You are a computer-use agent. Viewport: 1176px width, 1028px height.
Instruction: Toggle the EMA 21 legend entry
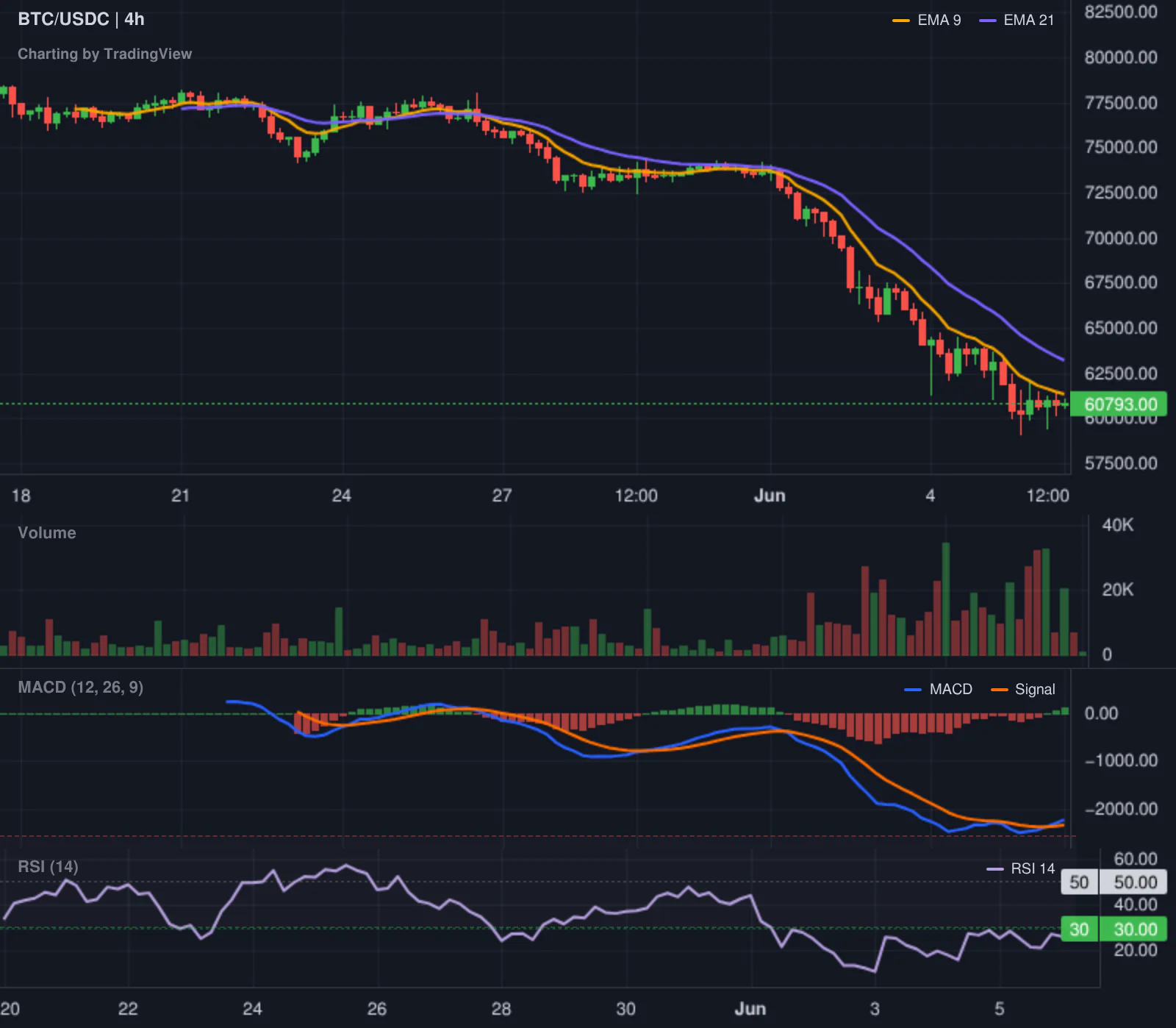pos(1017,21)
